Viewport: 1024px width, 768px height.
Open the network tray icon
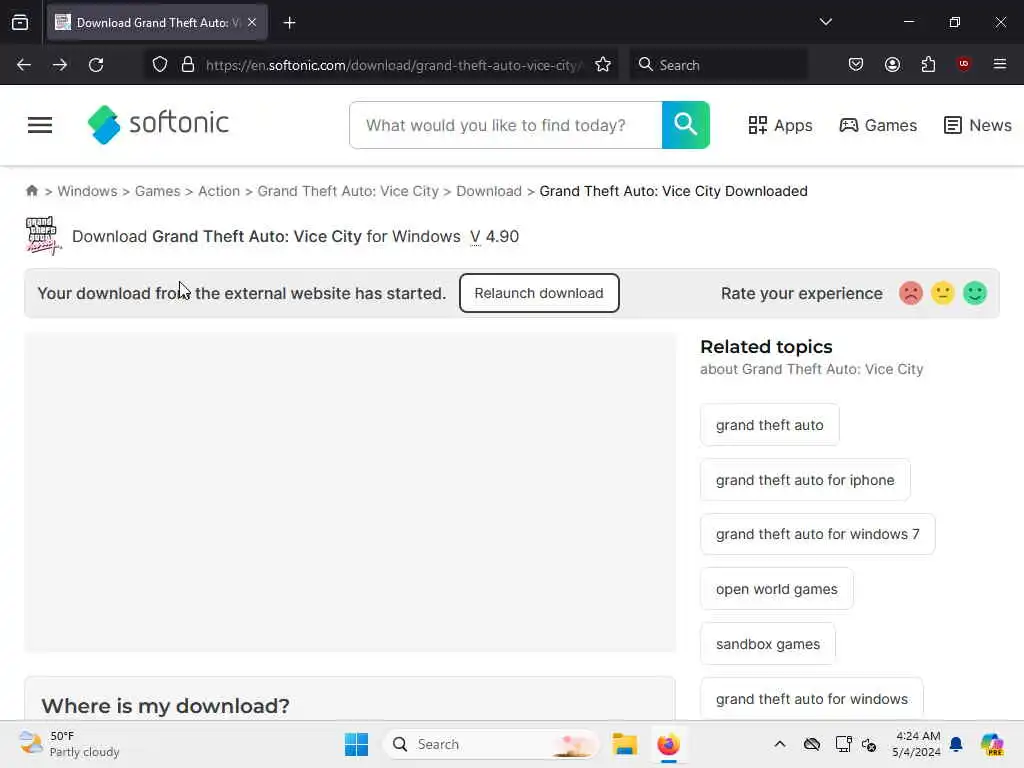click(x=843, y=744)
